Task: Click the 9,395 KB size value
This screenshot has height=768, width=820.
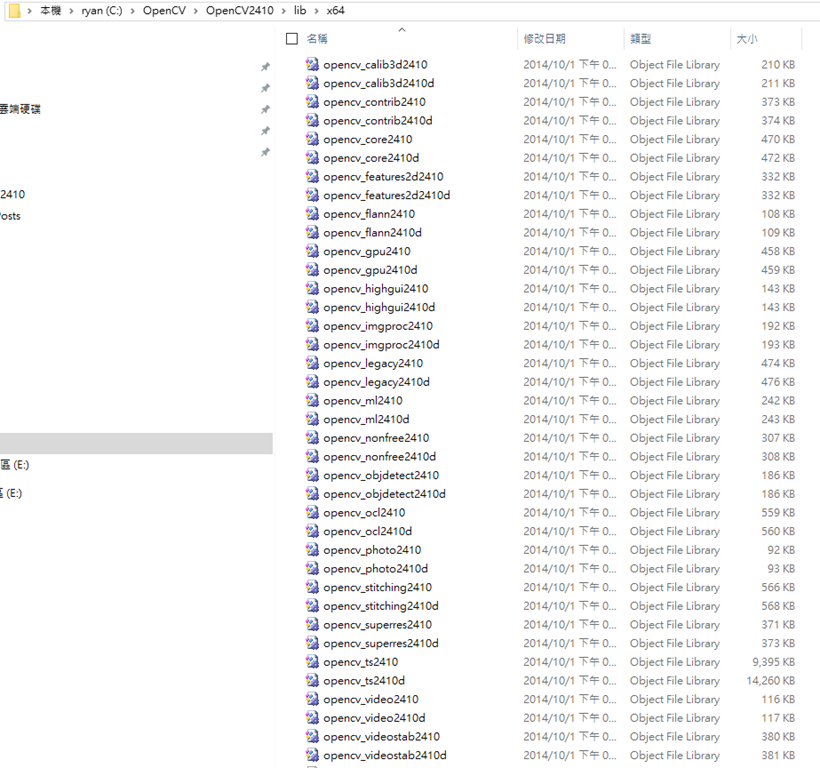Action: click(x=773, y=662)
